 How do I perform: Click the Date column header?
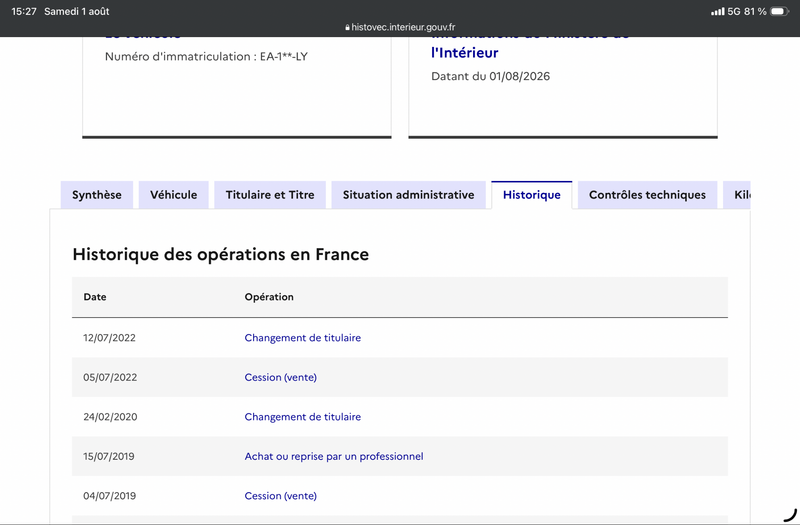tap(95, 297)
